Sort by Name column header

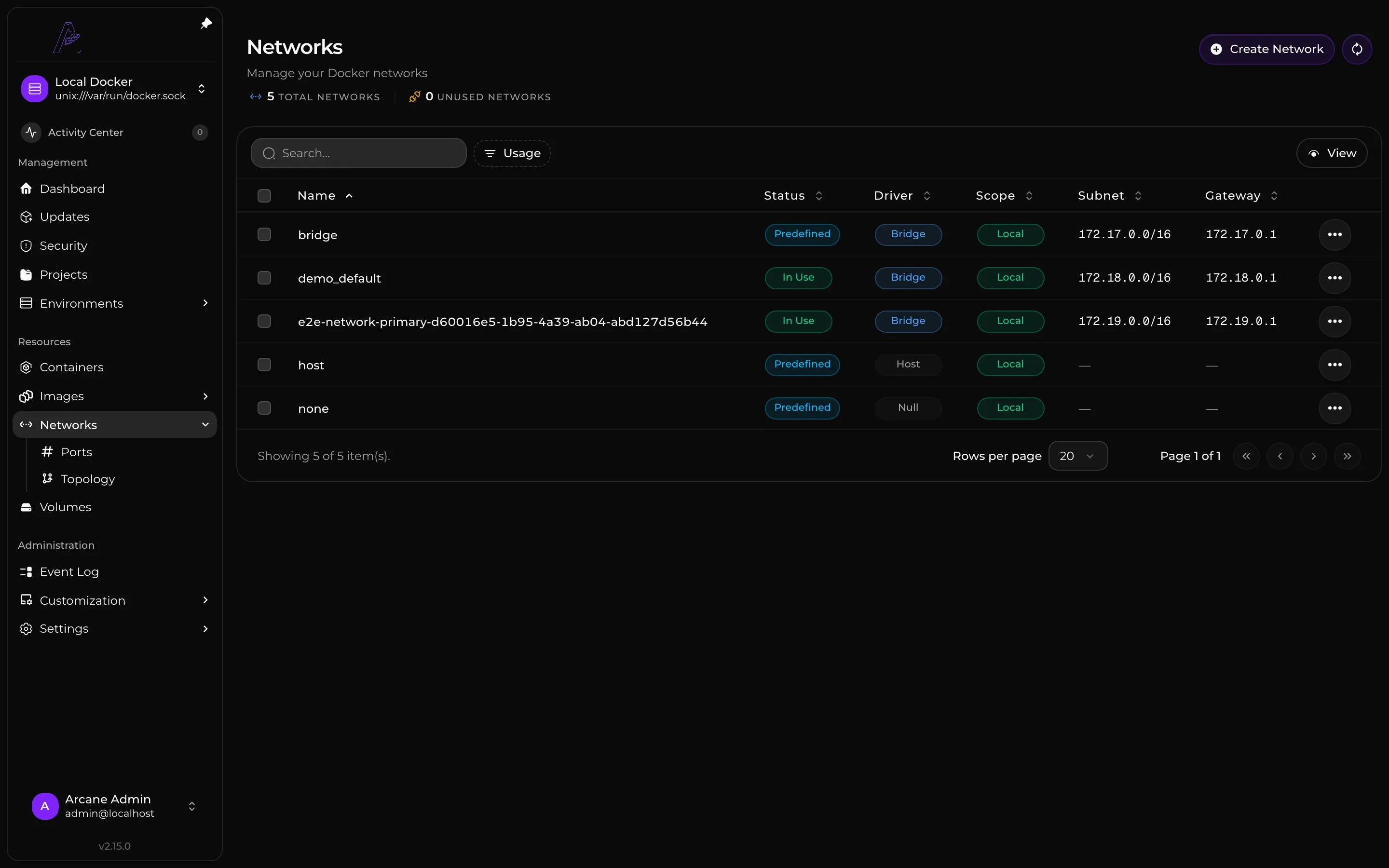point(325,196)
